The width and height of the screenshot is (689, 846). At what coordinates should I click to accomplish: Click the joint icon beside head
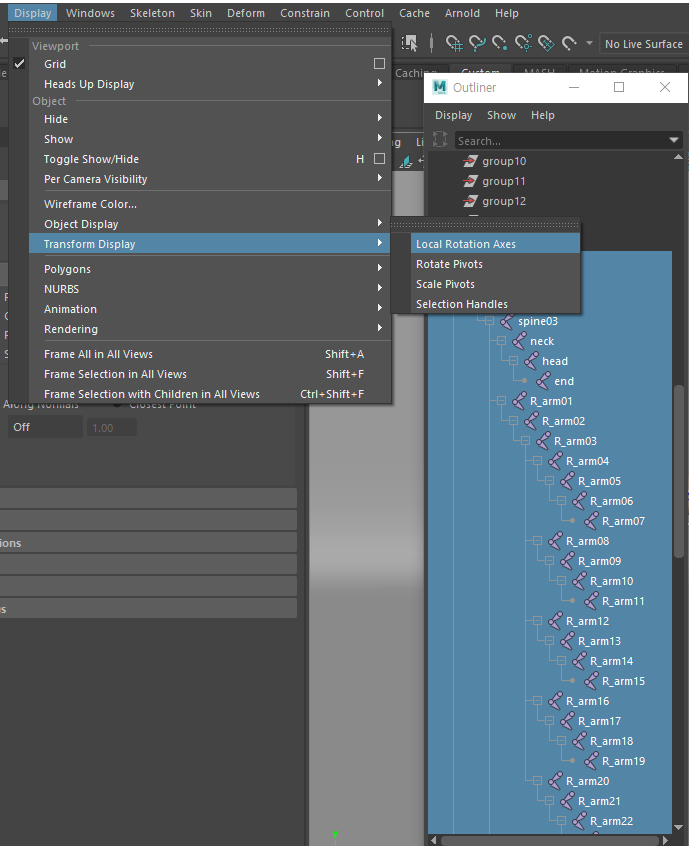531,361
